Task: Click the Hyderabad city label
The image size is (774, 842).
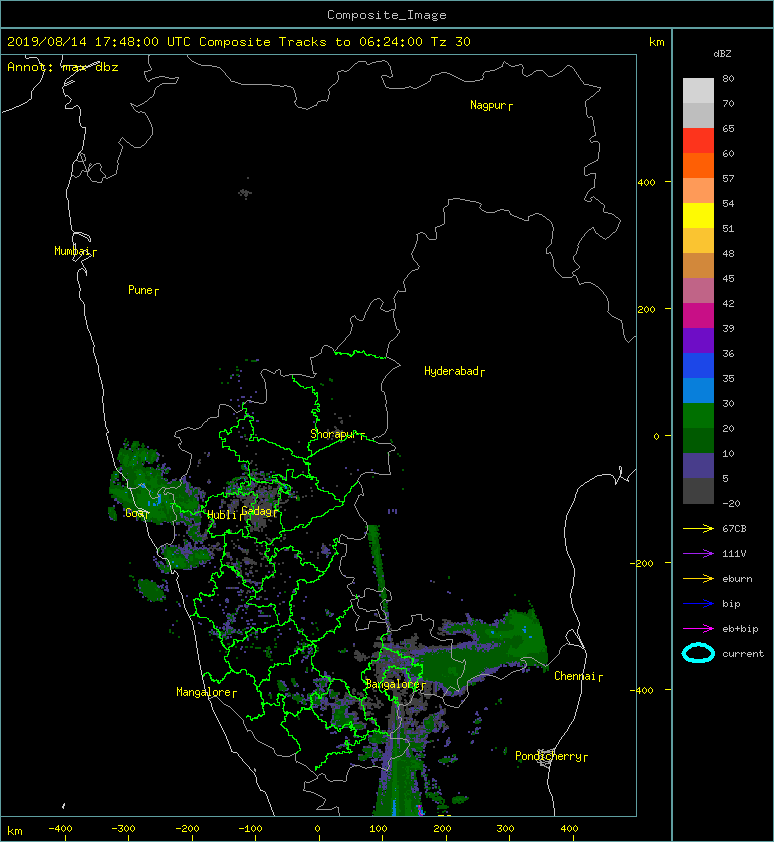Action: tap(451, 371)
